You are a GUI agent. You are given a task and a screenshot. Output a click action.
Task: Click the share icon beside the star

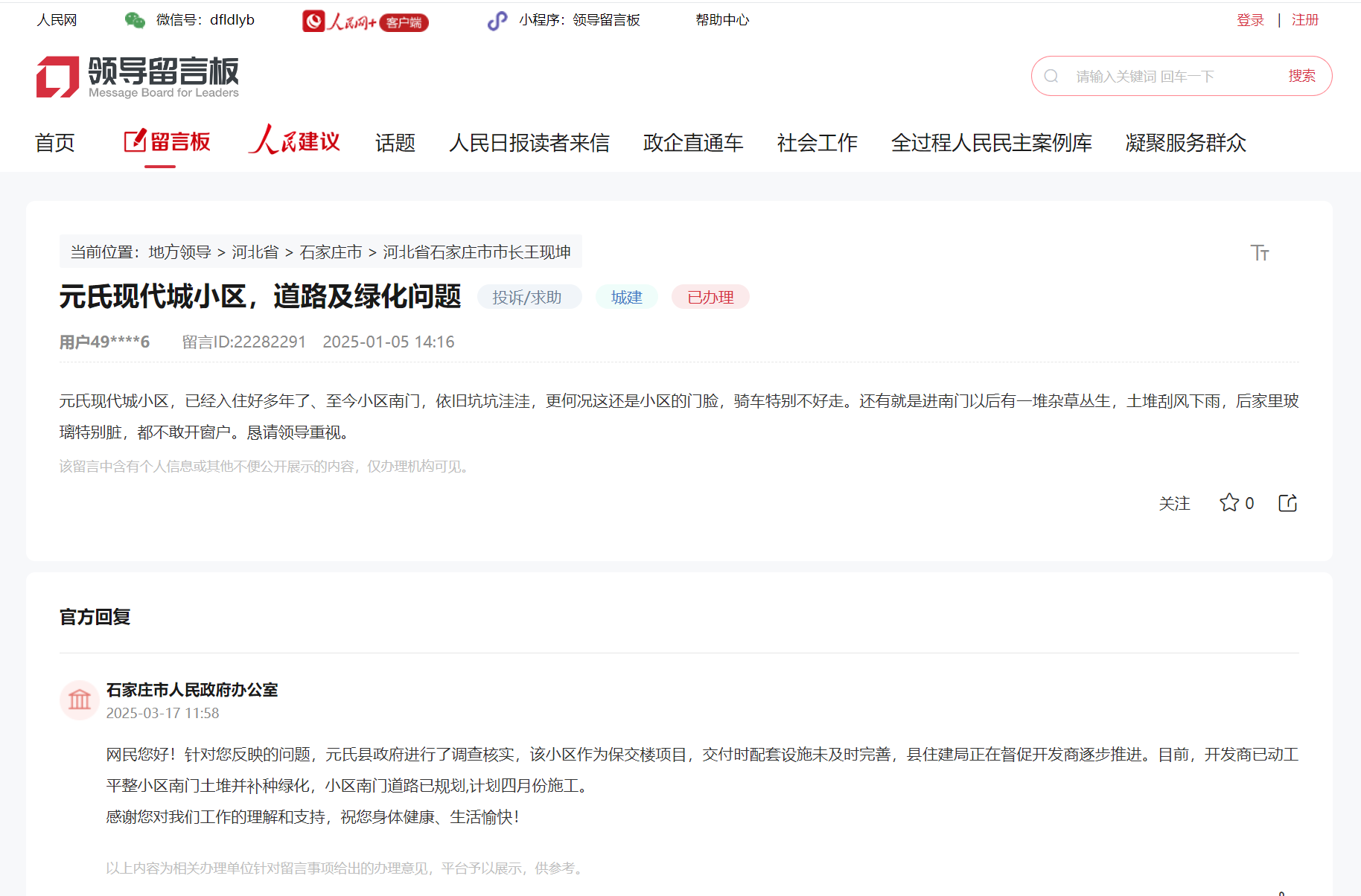point(1287,503)
